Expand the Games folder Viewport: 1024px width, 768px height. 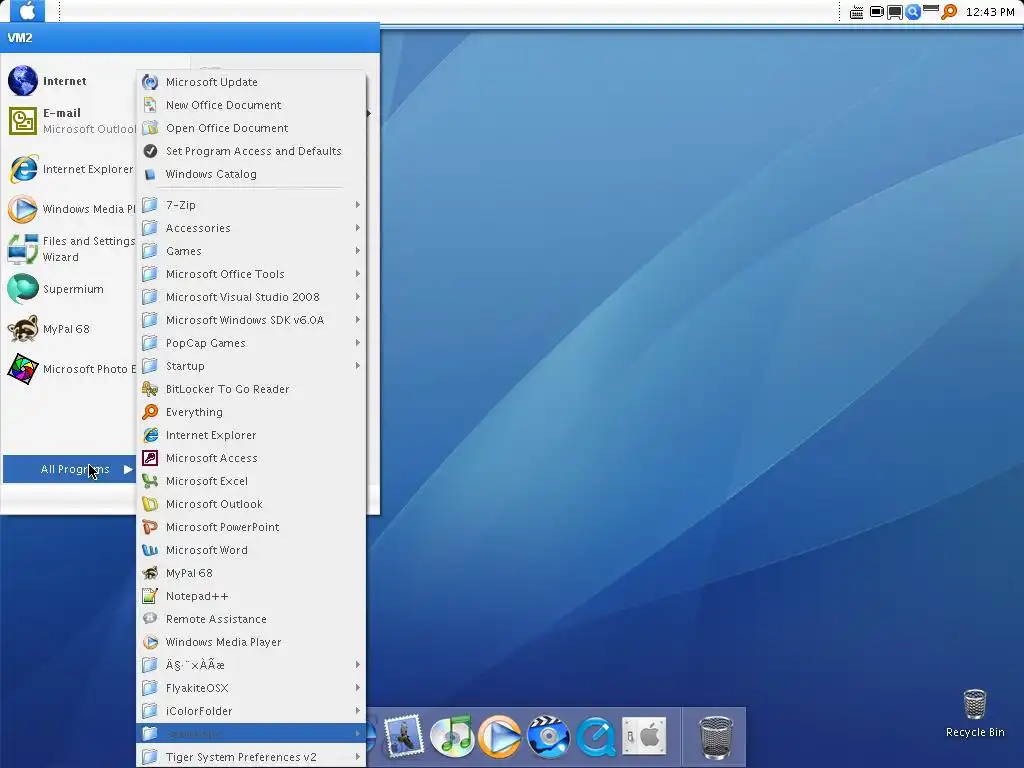(251, 251)
